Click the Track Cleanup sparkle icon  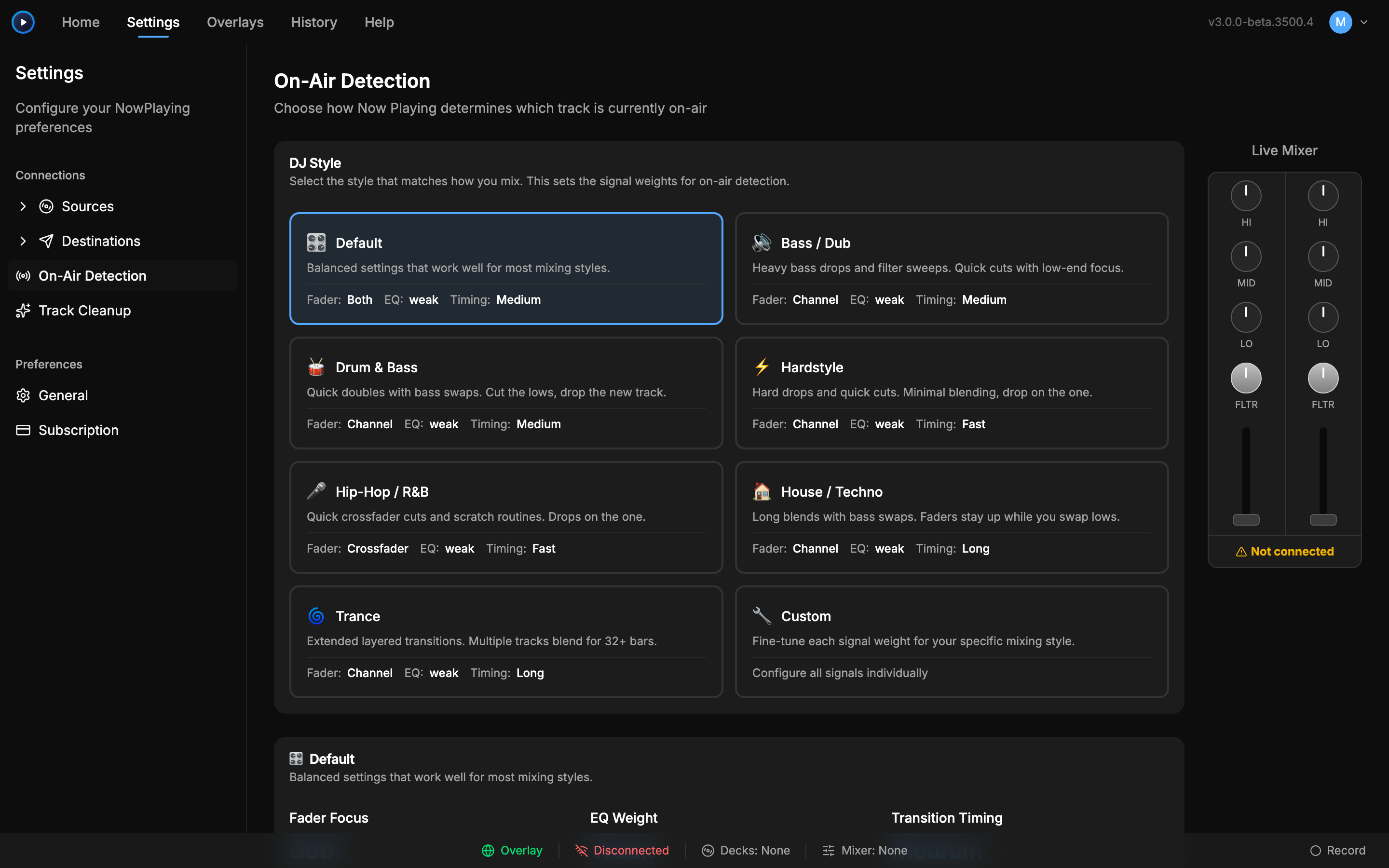tap(23, 311)
